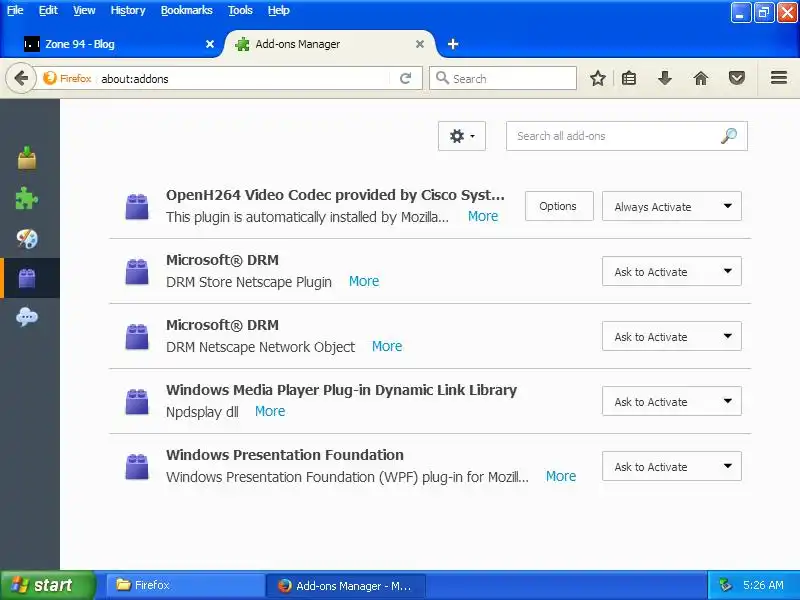The height and width of the screenshot is (600, 800).
Task: Click the system tray network icon
Action: click(725, 585)
